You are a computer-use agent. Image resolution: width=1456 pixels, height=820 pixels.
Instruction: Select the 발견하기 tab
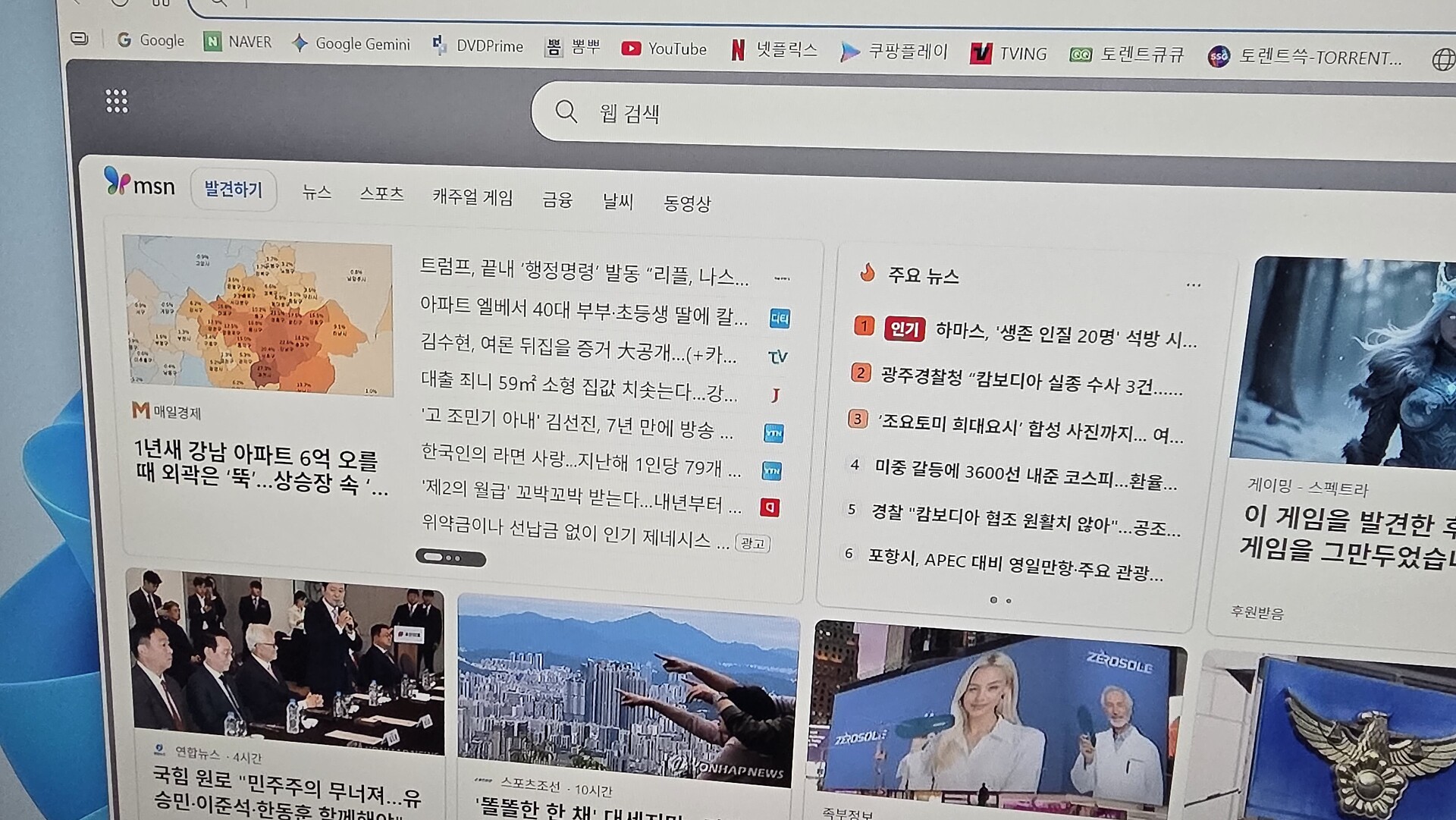[x=233, y=189]
